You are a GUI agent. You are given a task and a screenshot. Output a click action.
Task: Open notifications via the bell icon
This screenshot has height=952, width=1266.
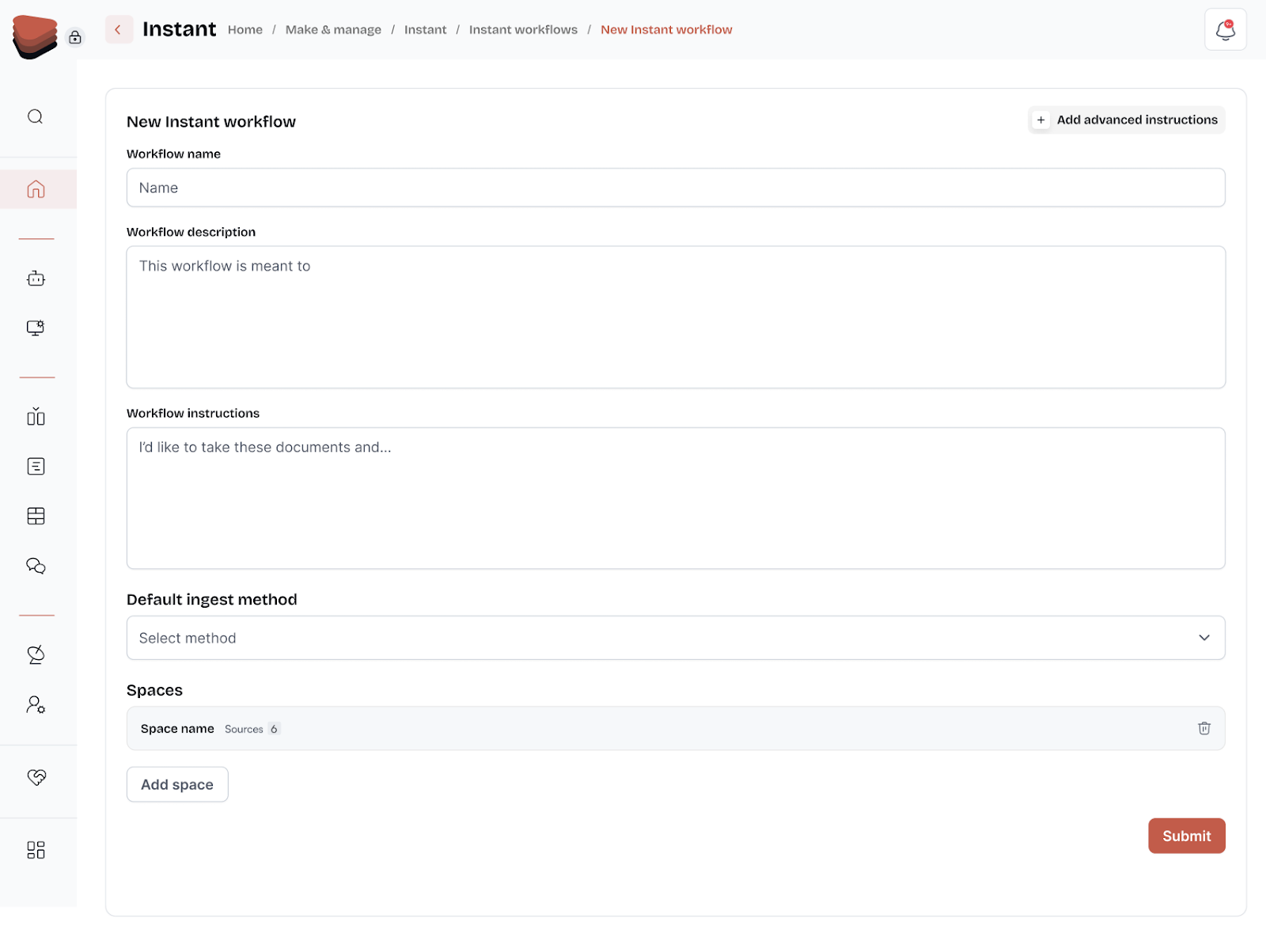tap(1225, 28)
